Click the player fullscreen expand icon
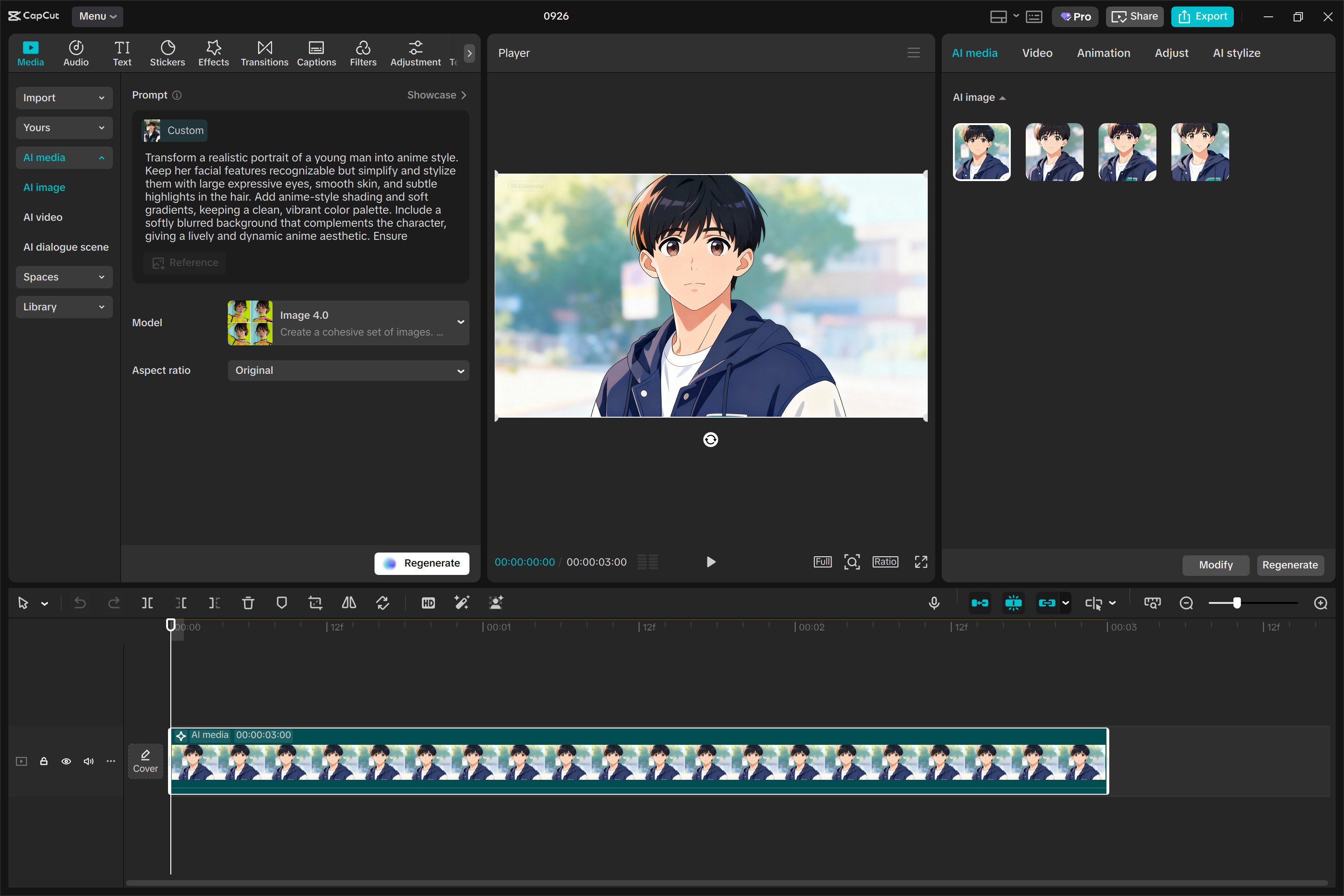 coord(921,562)
